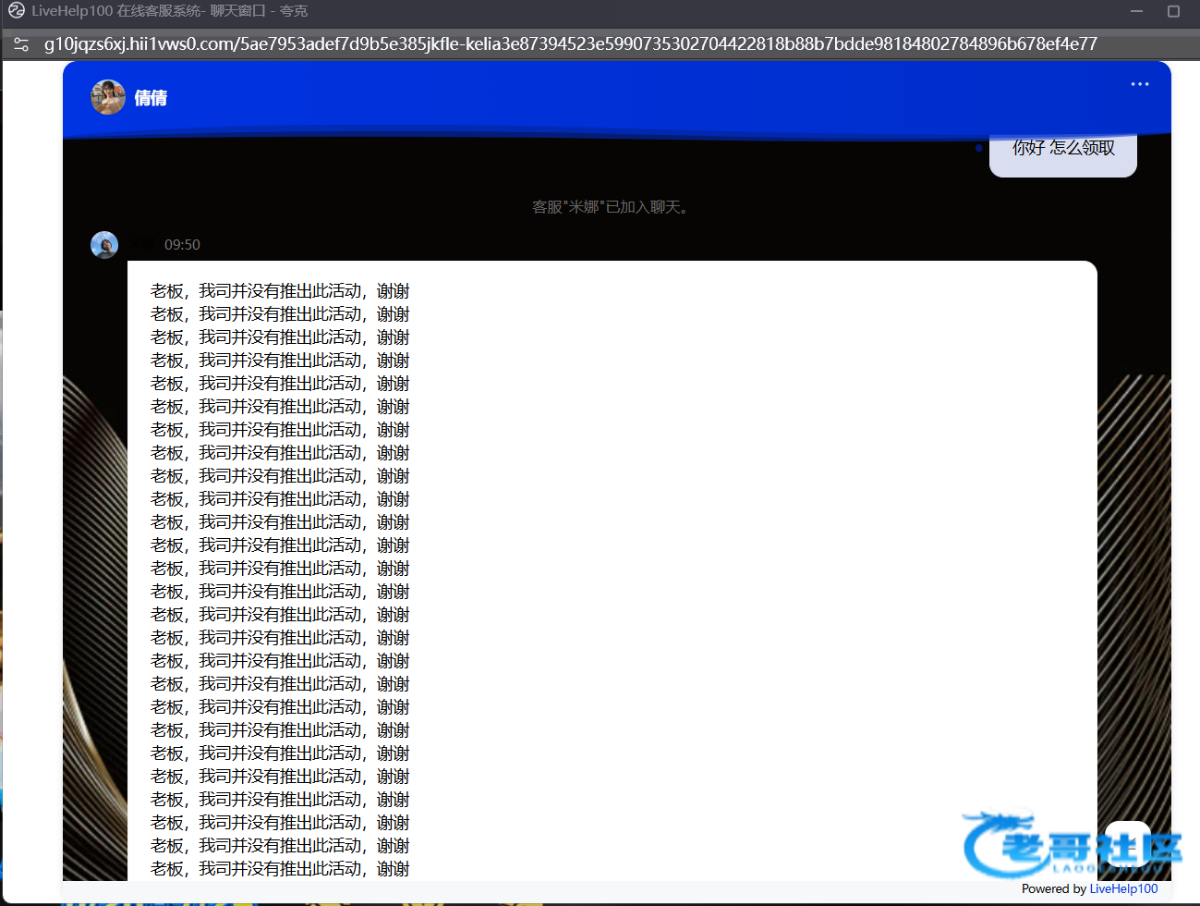Image resolution: width=1200 pixels, height=906 pixels.
Task: Click the '客服"米娜"已加入聊天' system notice
Action: pyautogui.click(x=610, y=208)
